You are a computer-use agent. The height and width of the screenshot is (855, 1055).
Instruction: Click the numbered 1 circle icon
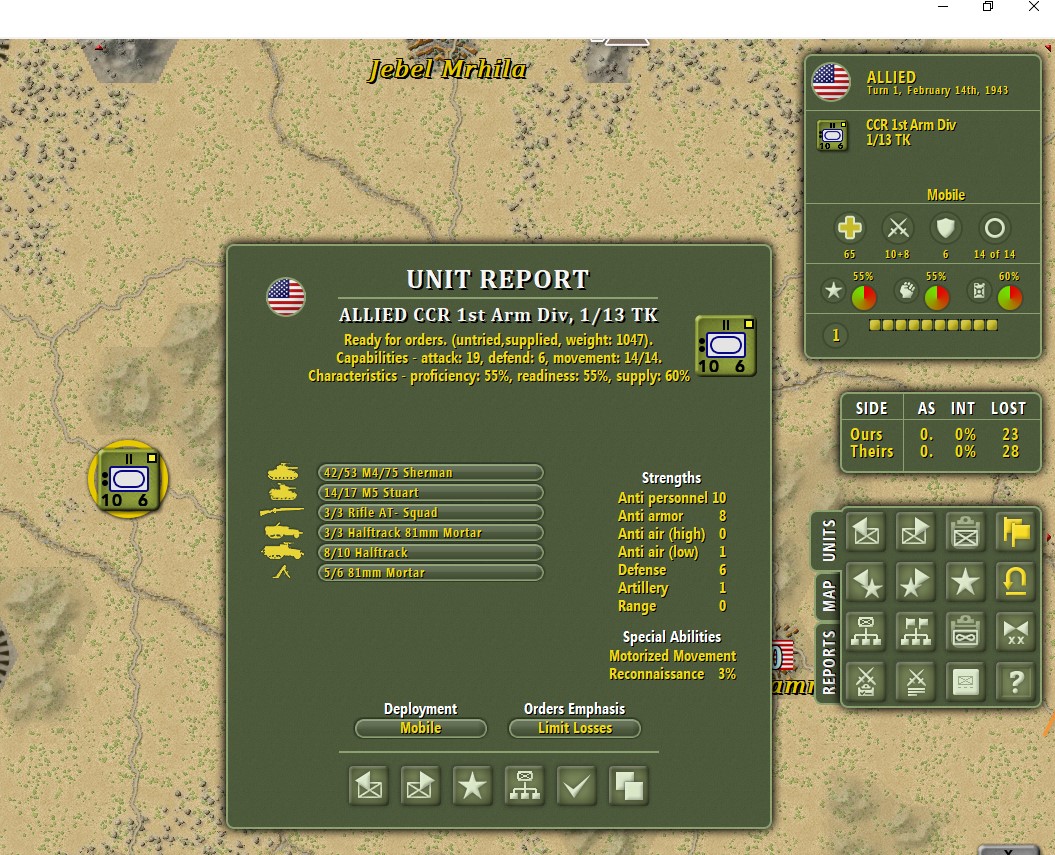(x=836, y=335)
